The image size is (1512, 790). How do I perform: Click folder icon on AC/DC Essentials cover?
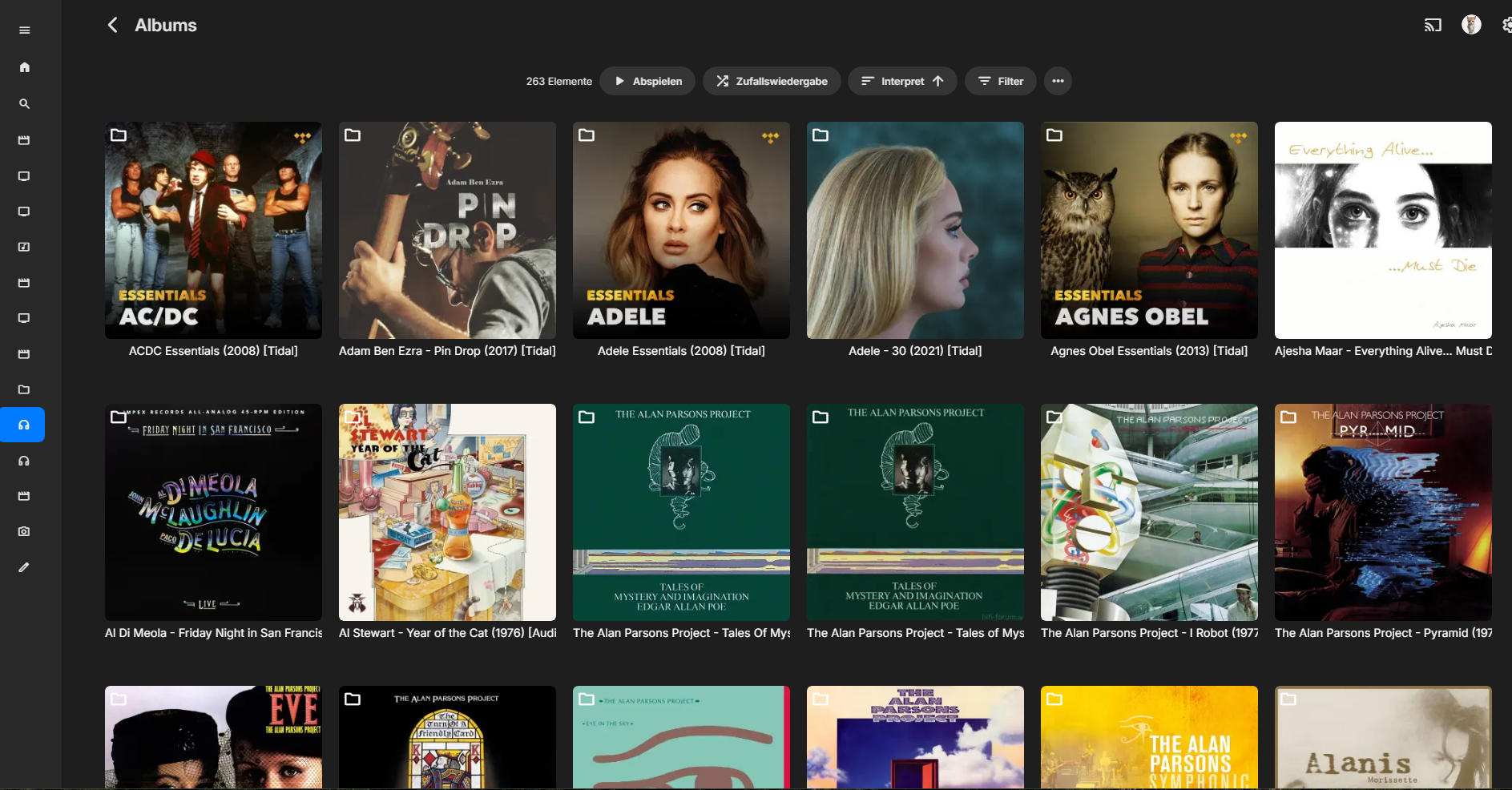click(119, 135)
